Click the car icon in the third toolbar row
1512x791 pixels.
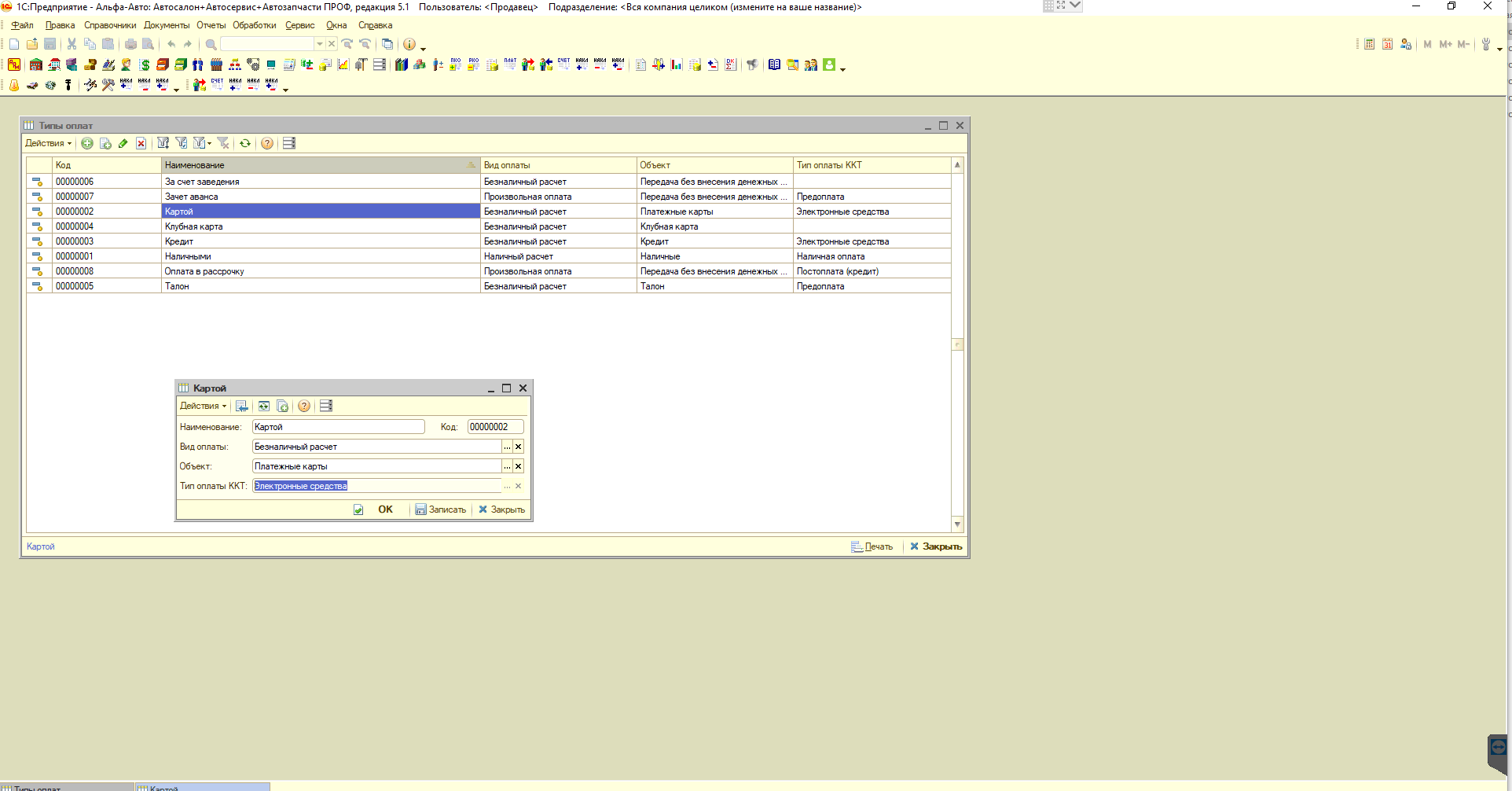click(x=32, y=85)
